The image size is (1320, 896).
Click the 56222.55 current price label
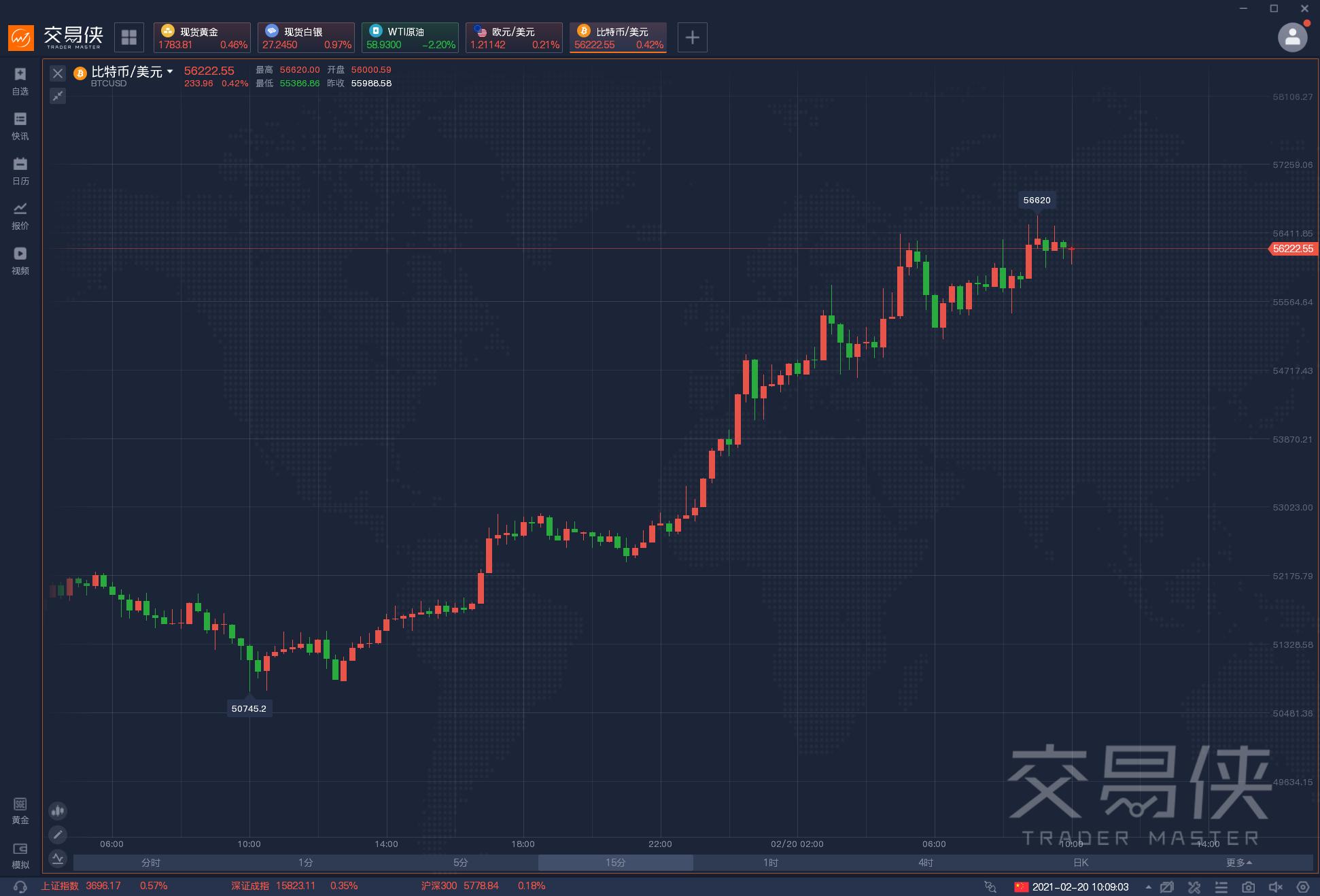(x=1292, y=249)
